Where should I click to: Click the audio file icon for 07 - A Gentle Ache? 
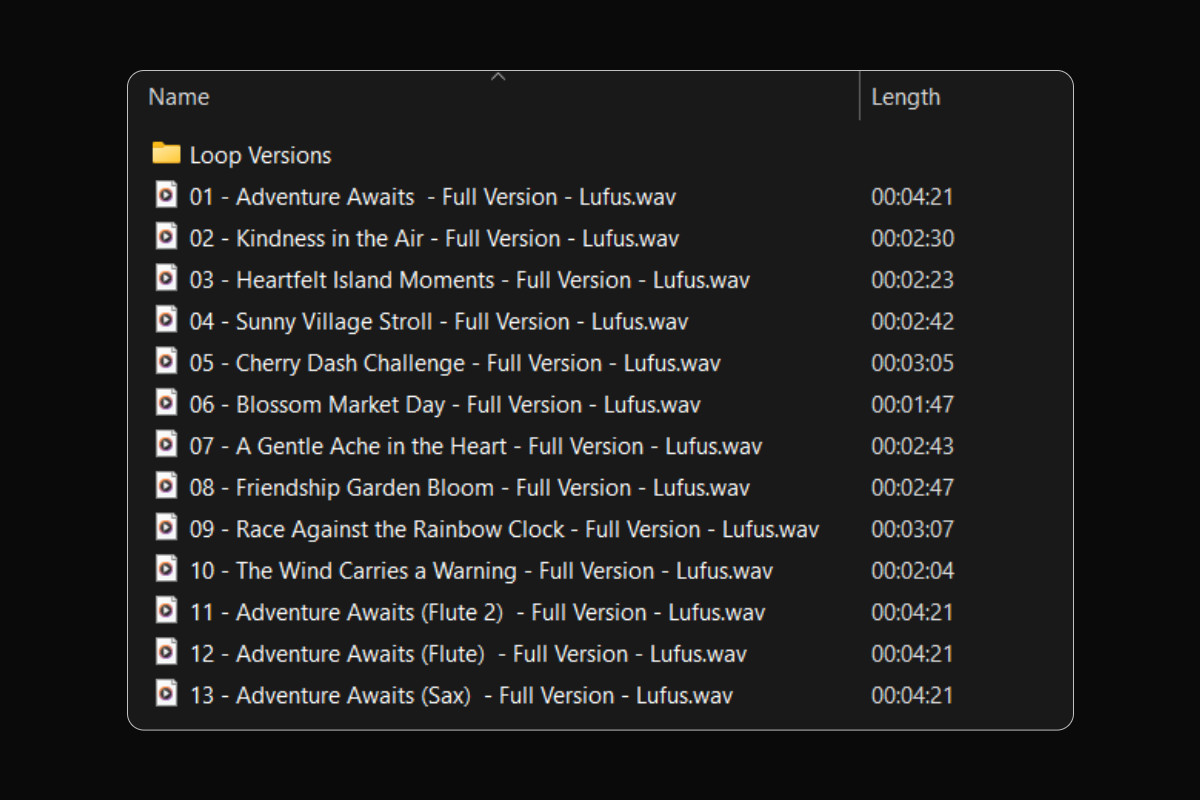click(x=167, y=443)
